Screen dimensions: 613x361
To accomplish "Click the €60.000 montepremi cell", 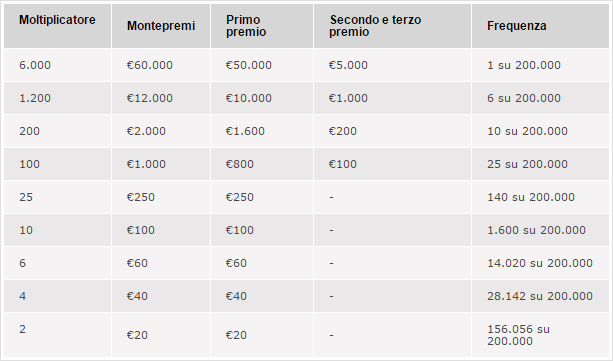I will click(x=150, y=65).
